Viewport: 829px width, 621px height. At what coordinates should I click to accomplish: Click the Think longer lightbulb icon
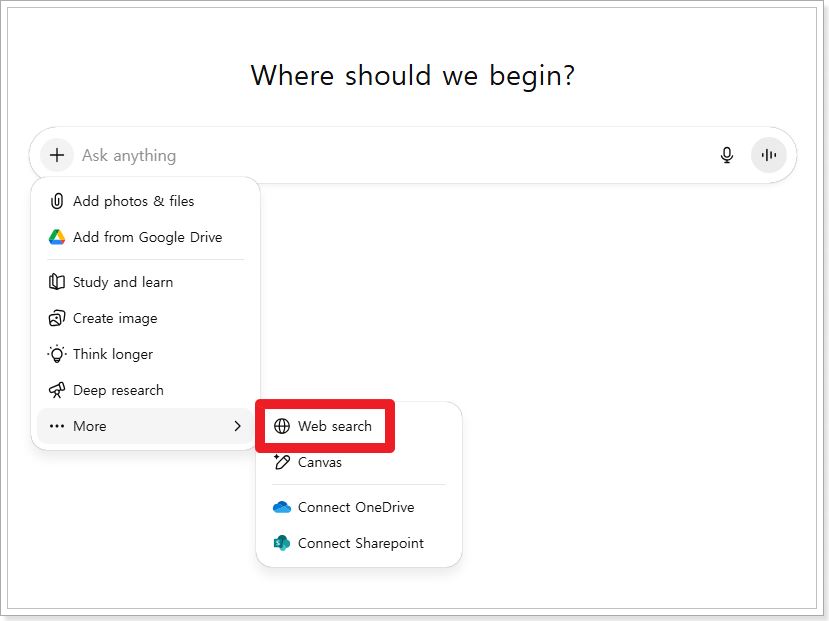point(57,354)
